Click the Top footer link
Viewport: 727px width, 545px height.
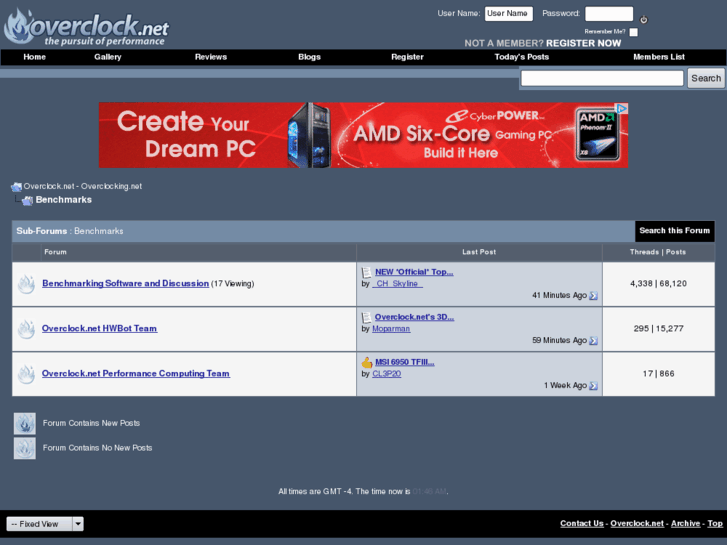pyautogui.click(x=714, y=523)
